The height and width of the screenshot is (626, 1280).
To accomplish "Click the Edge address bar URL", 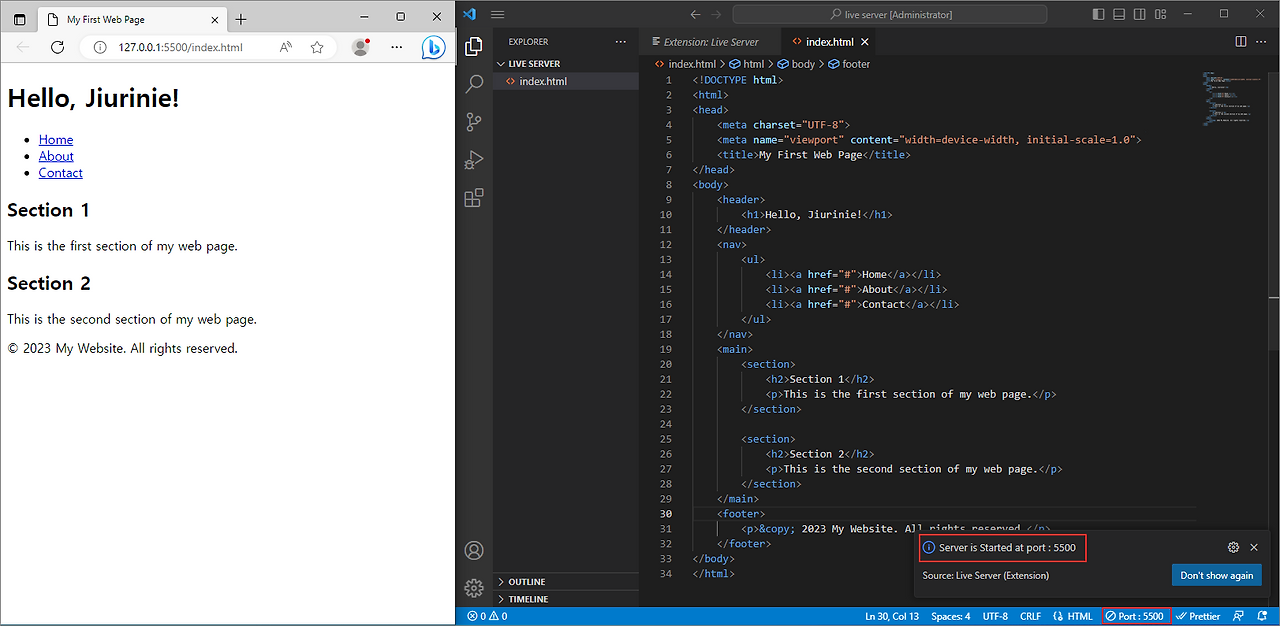I will tap(180, 47).
